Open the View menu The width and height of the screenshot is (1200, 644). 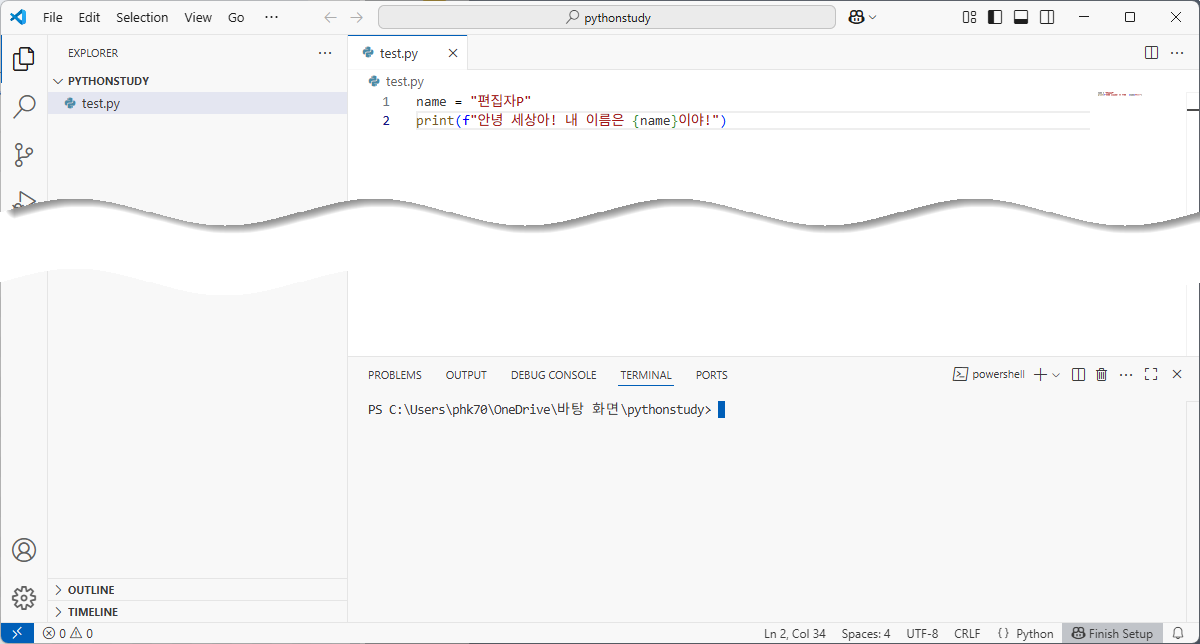coord(198,17)
